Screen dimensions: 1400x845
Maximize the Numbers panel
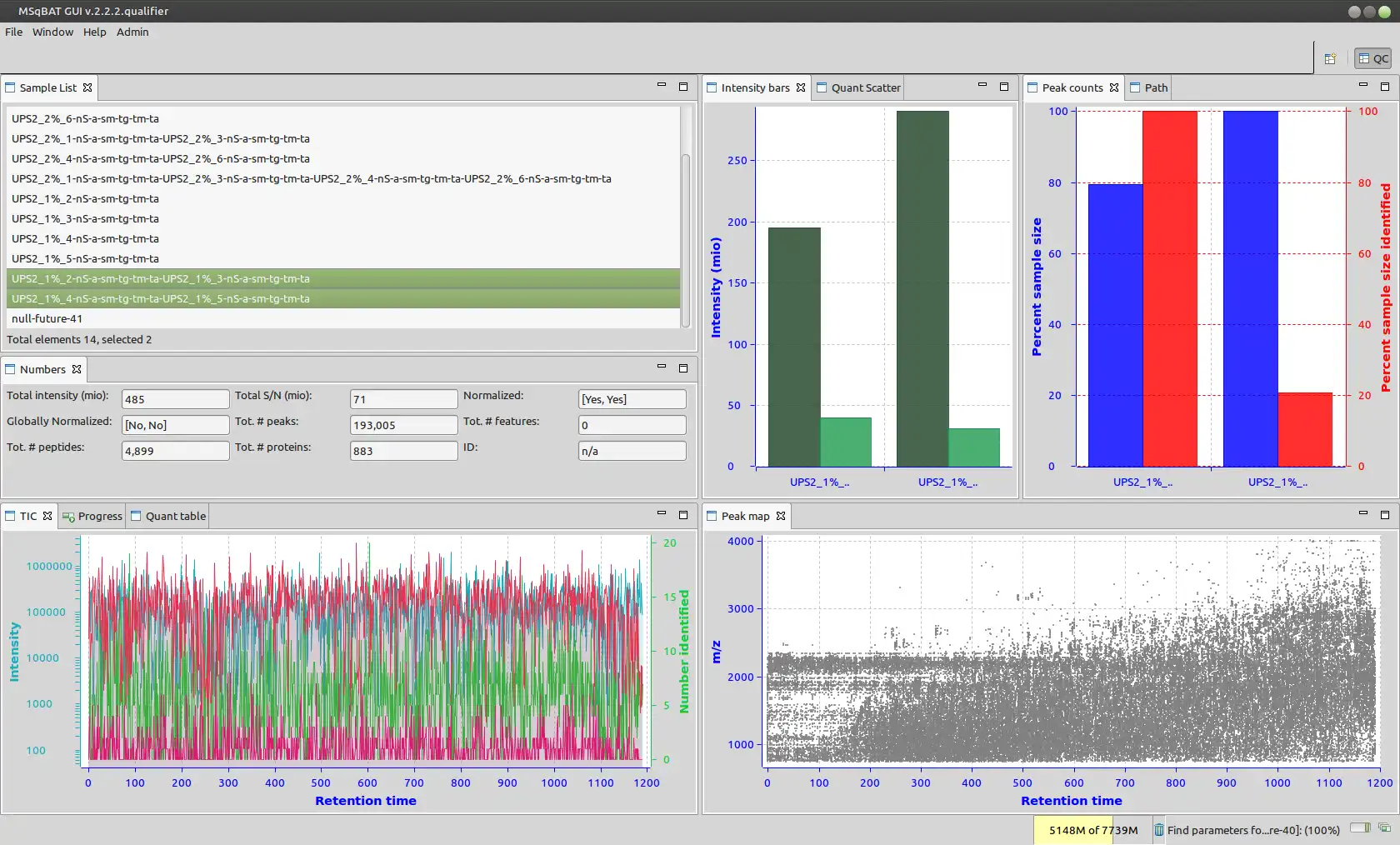pyautogui.click(x=683, y=367)
